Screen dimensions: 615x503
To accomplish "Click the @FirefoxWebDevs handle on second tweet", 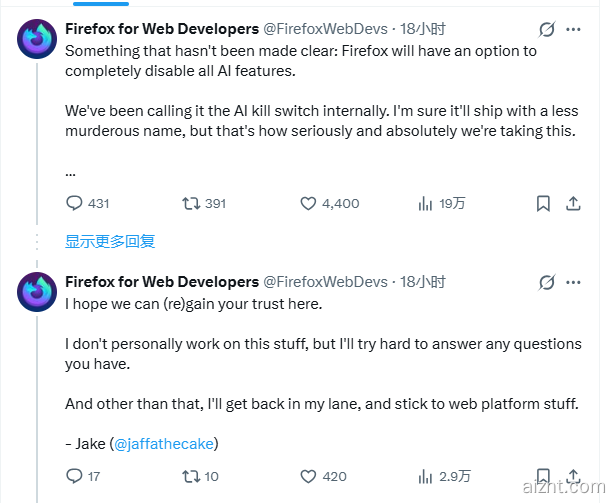I will pos(325,281).
